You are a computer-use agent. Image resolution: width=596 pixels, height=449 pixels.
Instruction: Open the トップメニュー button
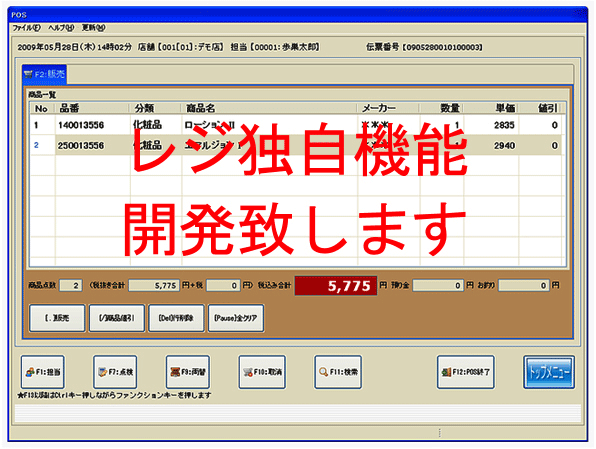pos(549,372)
